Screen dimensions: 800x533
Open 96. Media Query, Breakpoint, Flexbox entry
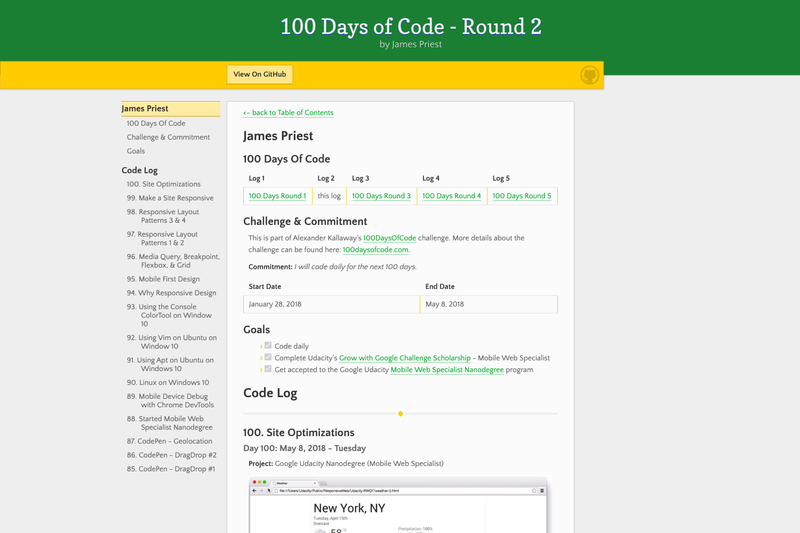(173, 261)
